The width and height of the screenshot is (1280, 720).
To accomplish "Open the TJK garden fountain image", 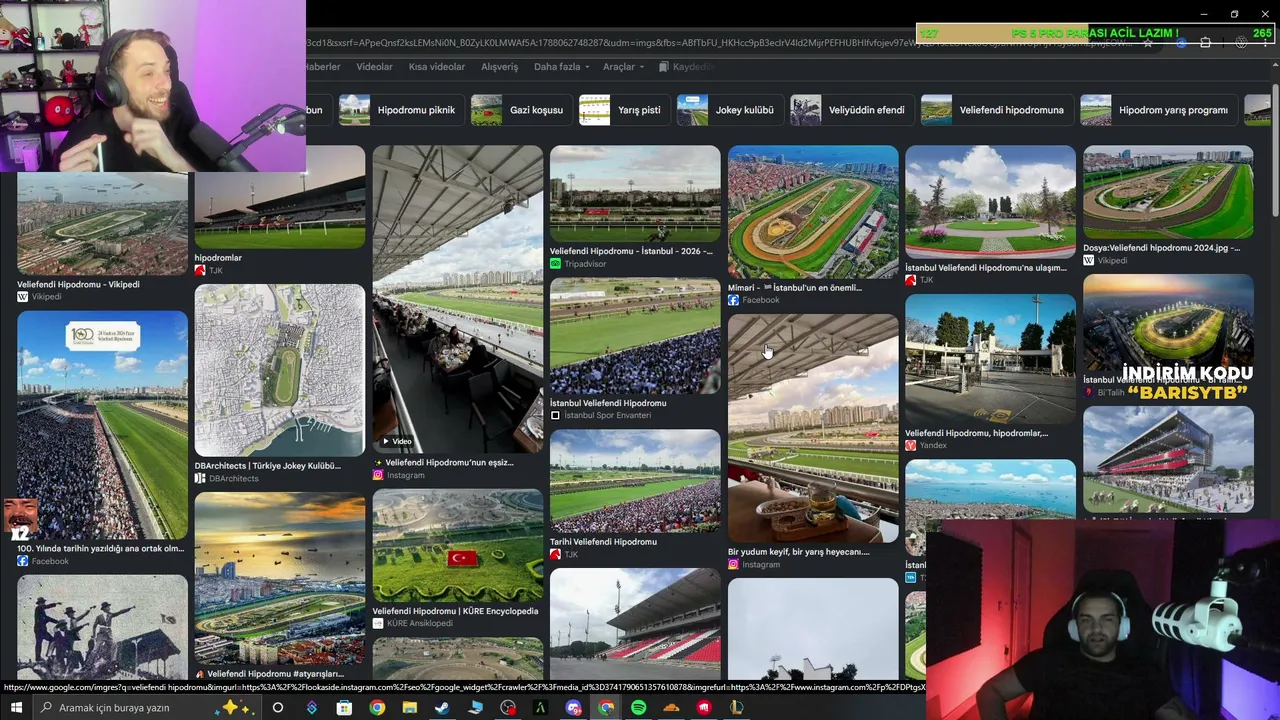I will tap(990, 202).
